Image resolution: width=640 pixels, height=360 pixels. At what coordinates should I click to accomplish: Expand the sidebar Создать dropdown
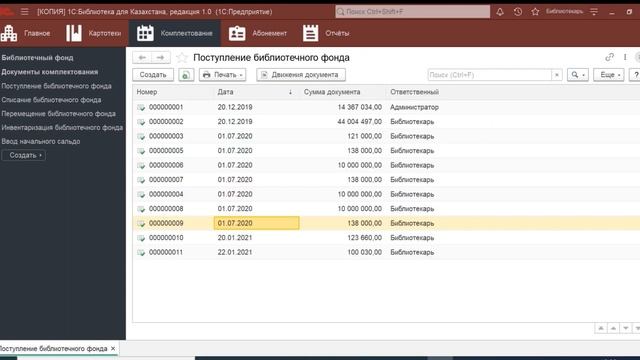pyautogui.click(x=23, y=155)
